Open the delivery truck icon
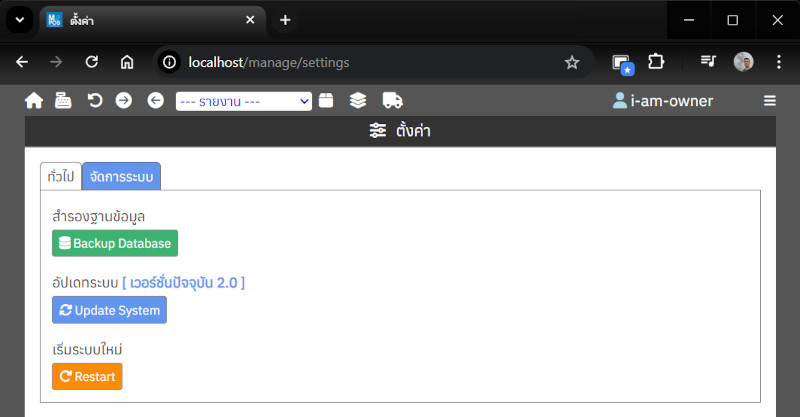 point(393,100)
